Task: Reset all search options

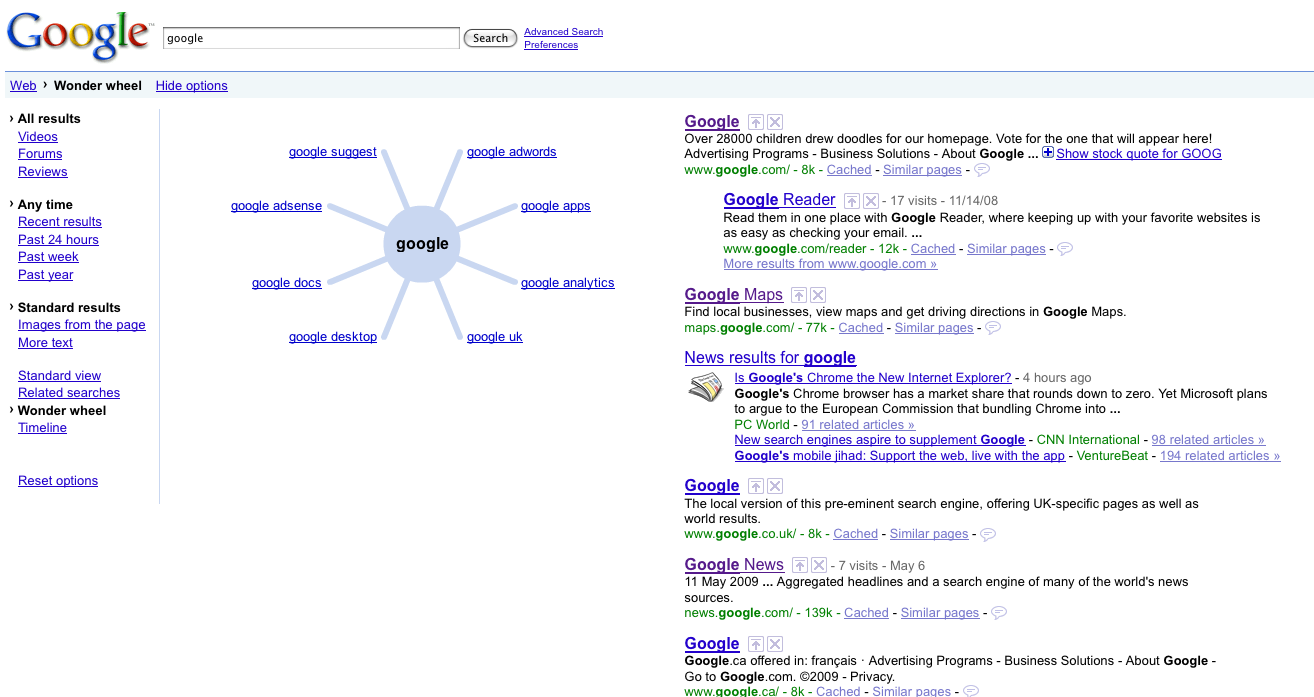Action: pyautogui.click(x=58, y=481)
